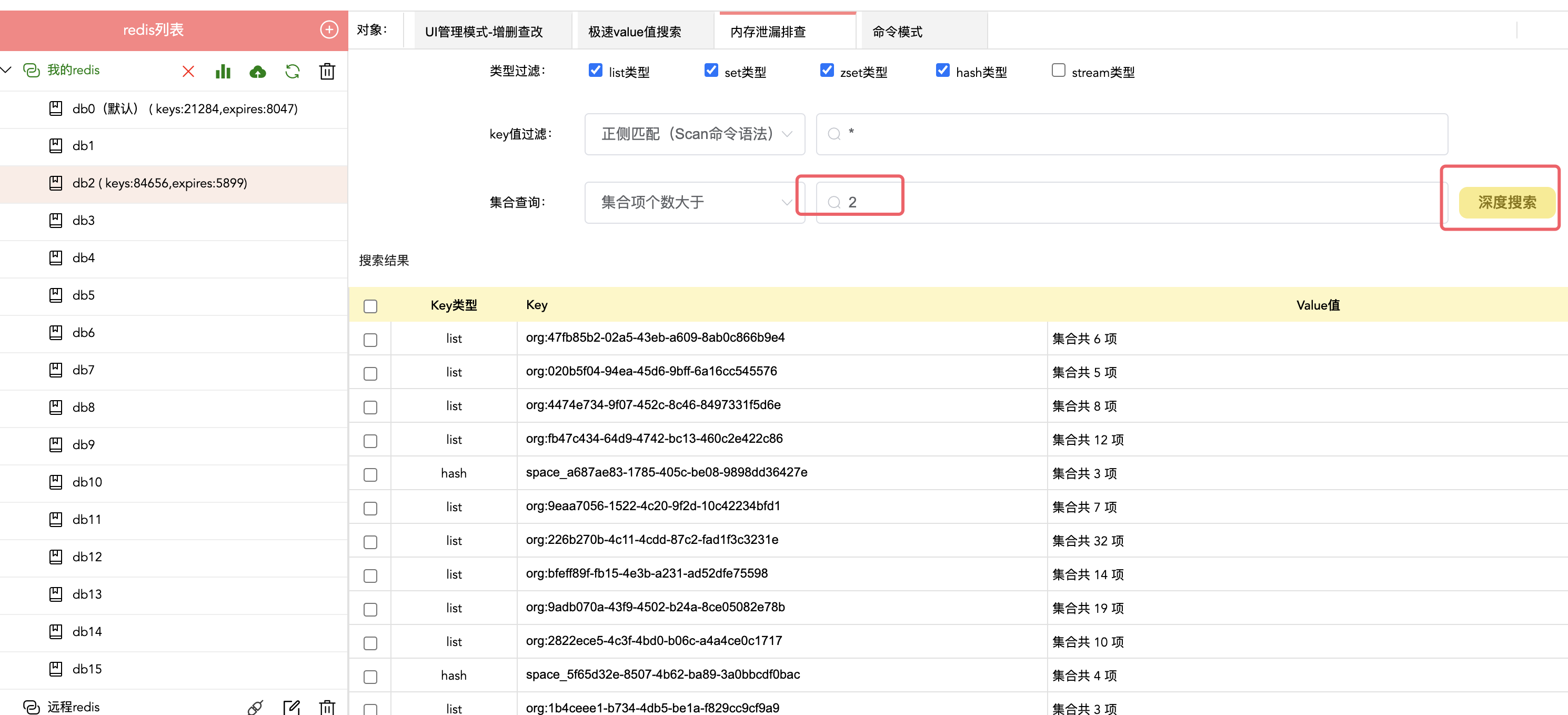Click the 深度搜索 button
The height and width of the screenshot is (715, 1568).
point(1506,202)
